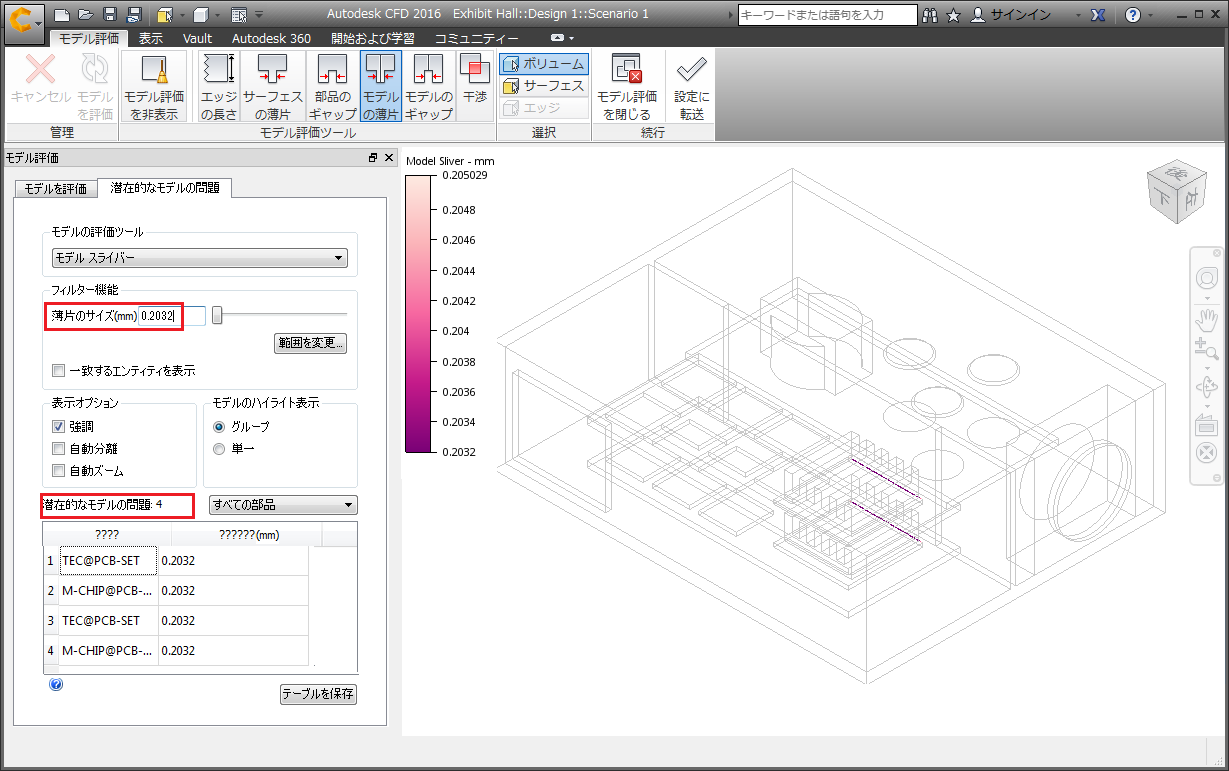Enable the 自動ズーム checkbox

coord(59,471)
